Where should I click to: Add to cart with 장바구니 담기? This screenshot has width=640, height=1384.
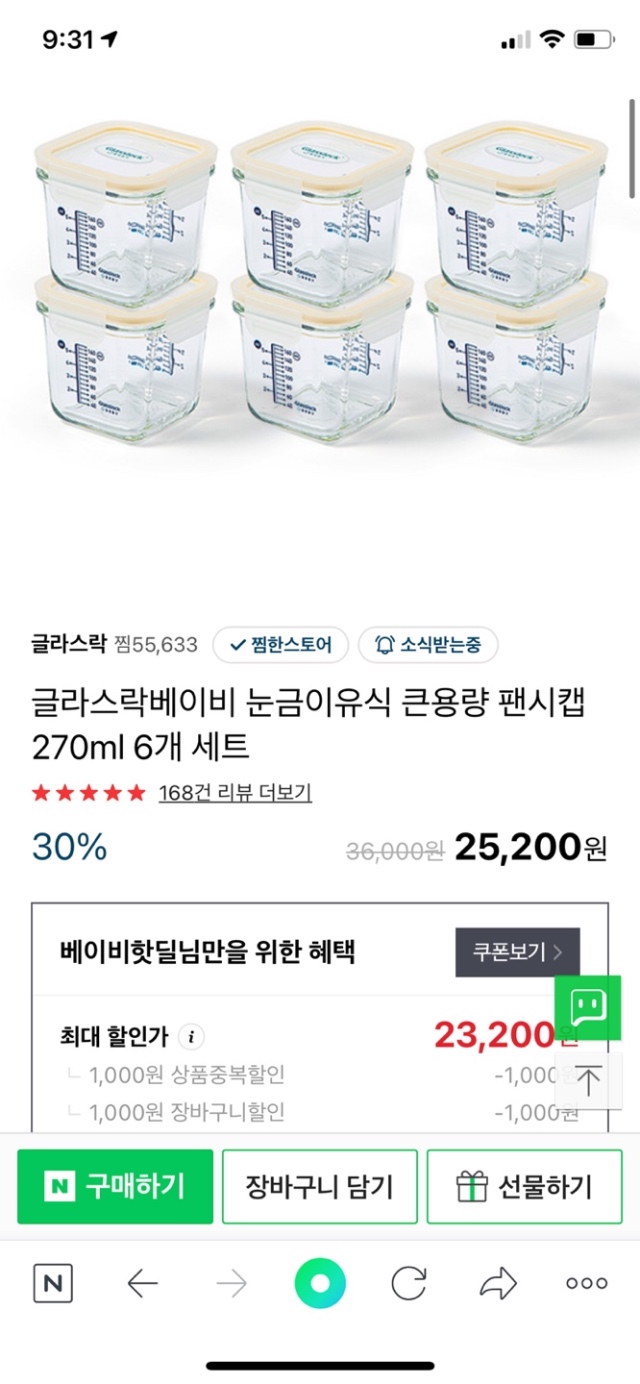[x=319, y=1187]
